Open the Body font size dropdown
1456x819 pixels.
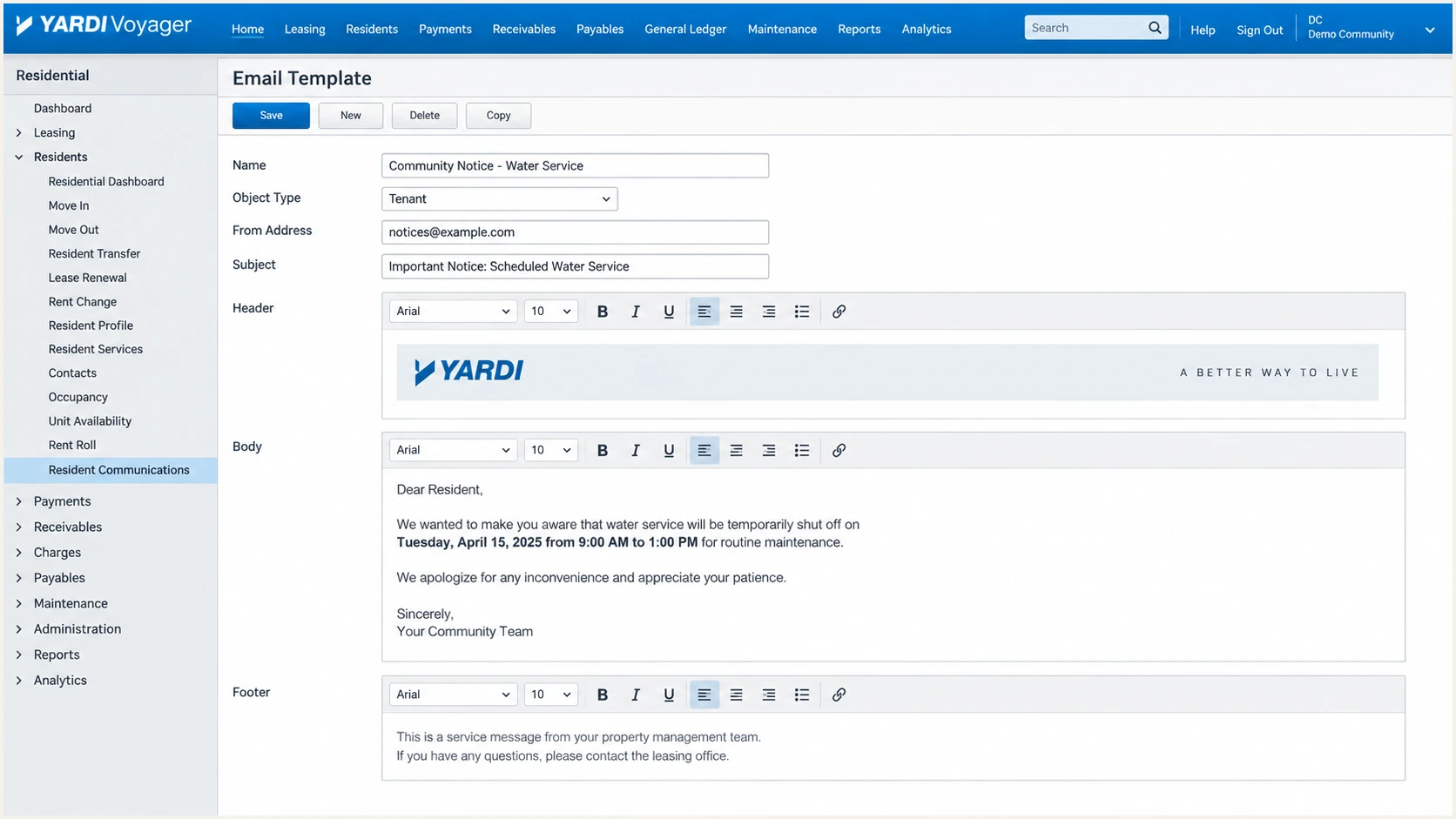point(551,450)
